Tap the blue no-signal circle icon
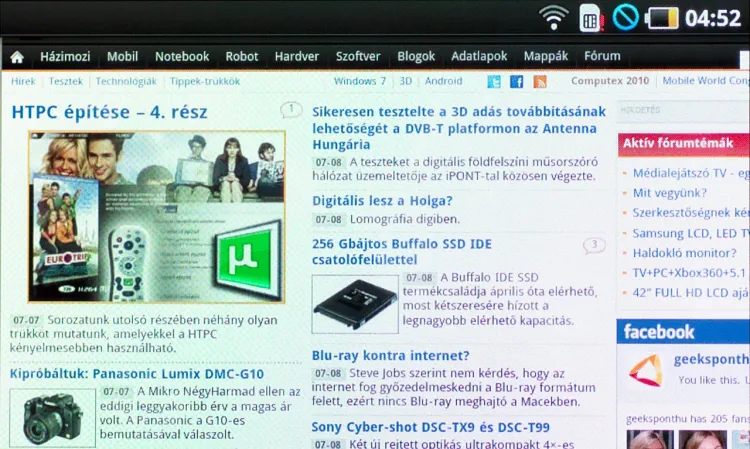Image resolution: width=750 pixels, height=449 pixels. point(625,17)
